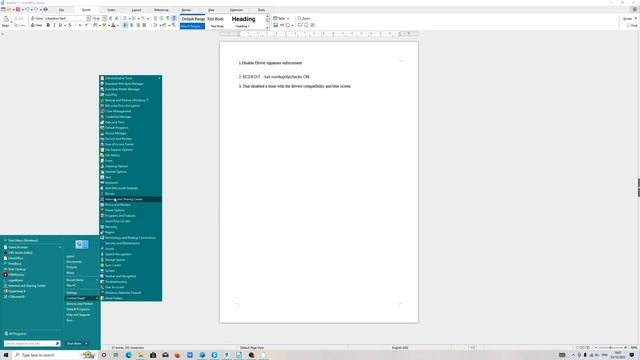Switch to the Insert tab
This screenshot has height=360, width=640.
111,10
